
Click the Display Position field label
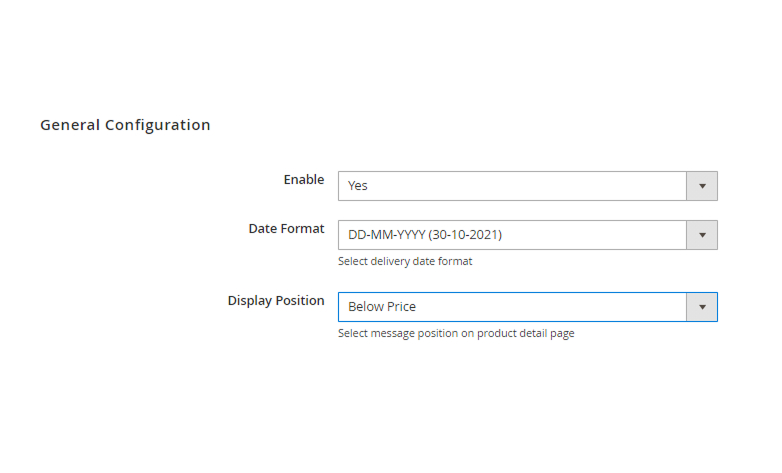click(276, 301)
